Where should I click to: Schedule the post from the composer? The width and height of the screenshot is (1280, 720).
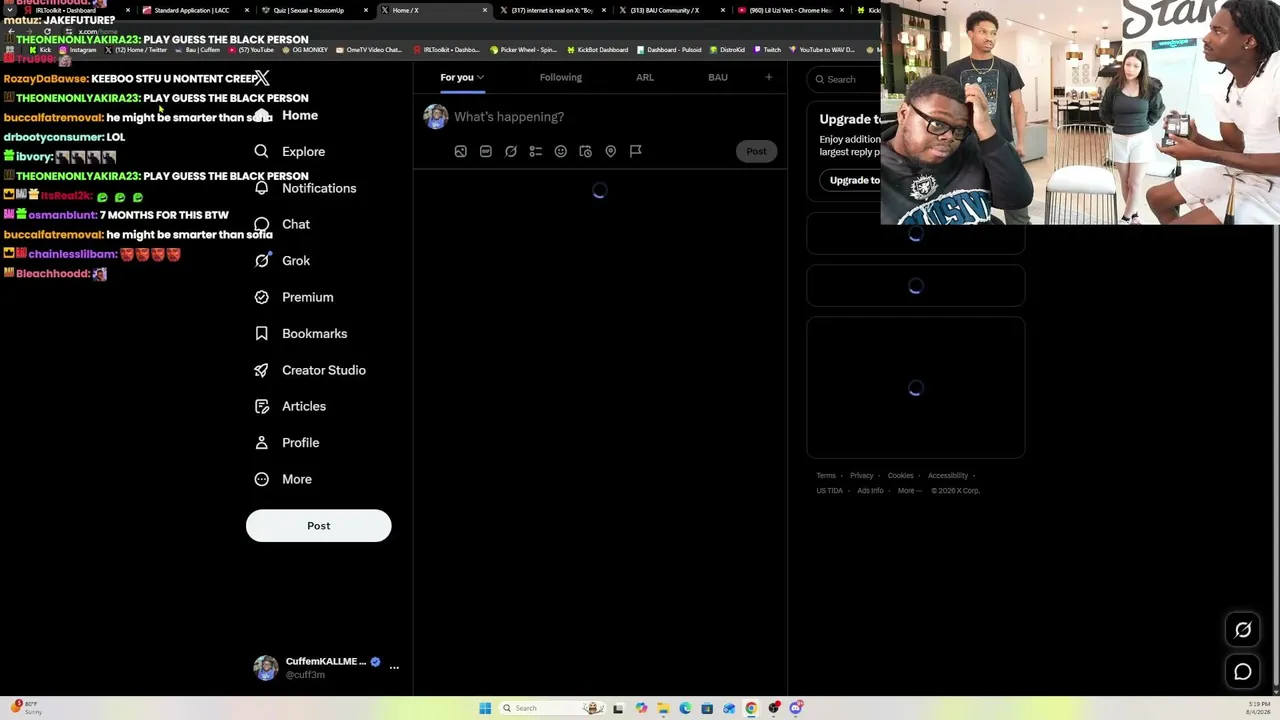(x=586, y=151)
